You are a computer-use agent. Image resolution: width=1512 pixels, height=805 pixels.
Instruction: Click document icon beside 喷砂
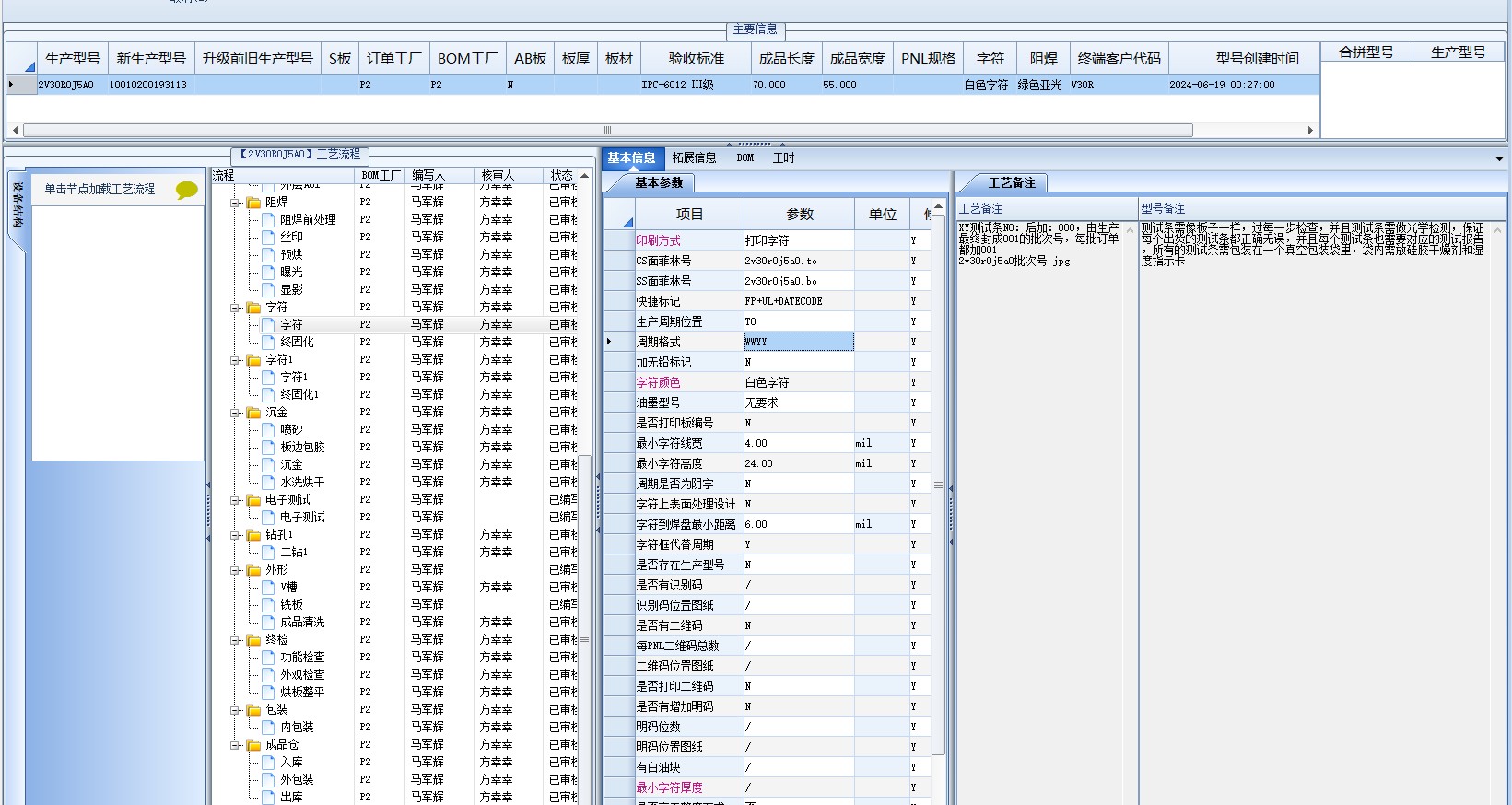coord(269,429)
